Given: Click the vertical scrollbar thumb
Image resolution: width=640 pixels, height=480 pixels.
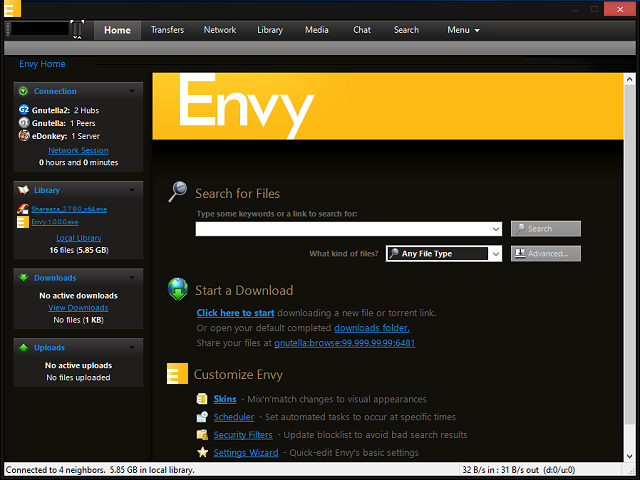Looking at the screenshot, I should click(x=629, y=255).
